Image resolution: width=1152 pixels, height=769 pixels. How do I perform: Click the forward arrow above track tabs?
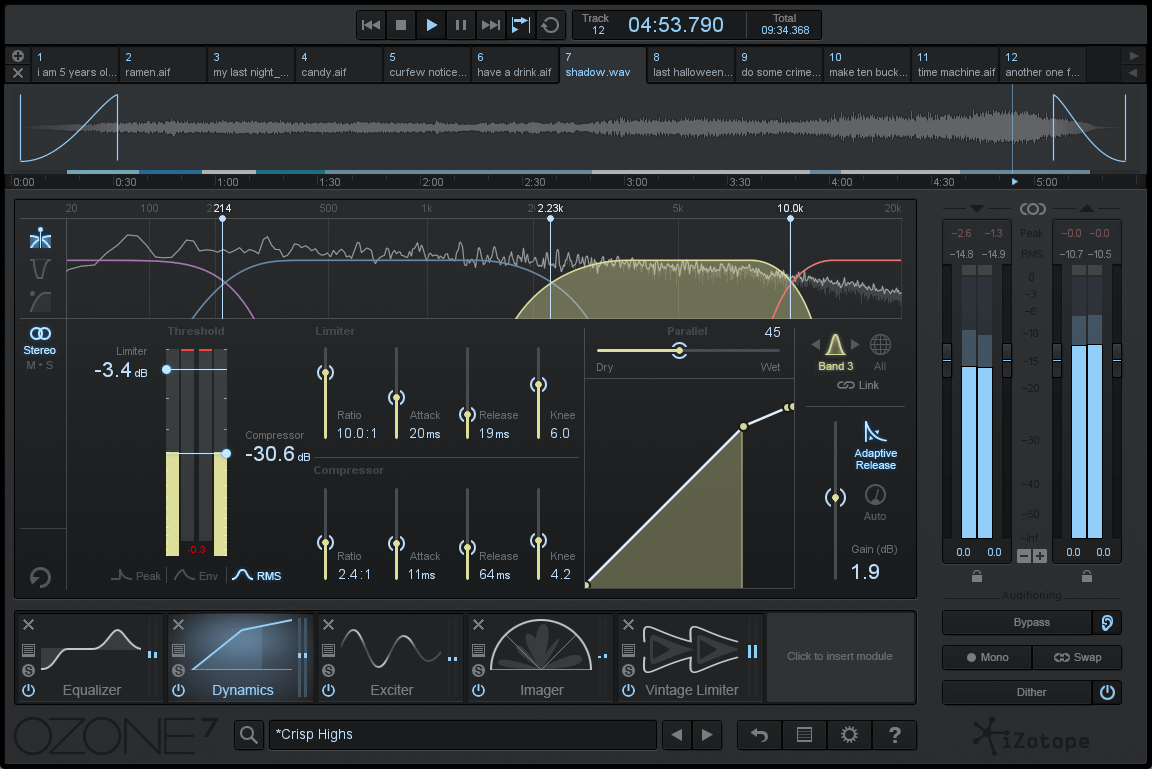1134,56
